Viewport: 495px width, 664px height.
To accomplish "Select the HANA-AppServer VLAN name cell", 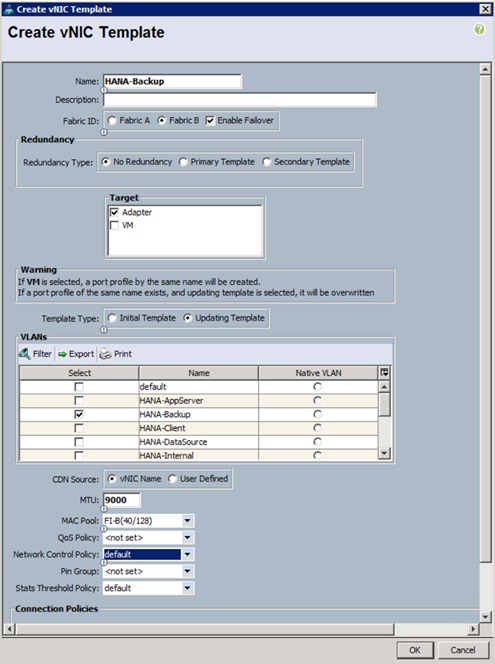I will [x=199, y=401].
